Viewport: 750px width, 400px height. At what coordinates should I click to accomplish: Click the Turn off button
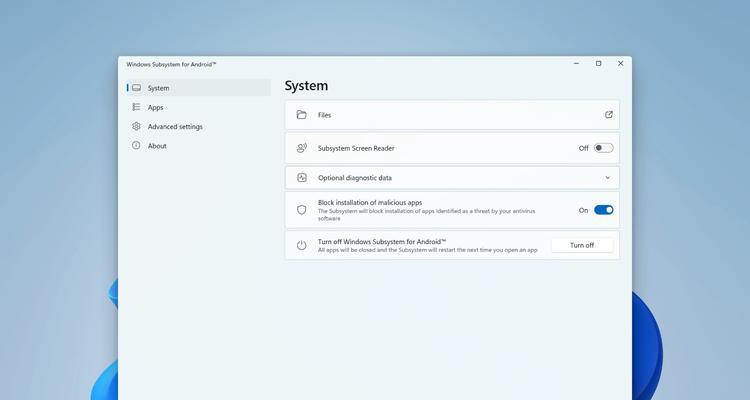coord(582,245)
